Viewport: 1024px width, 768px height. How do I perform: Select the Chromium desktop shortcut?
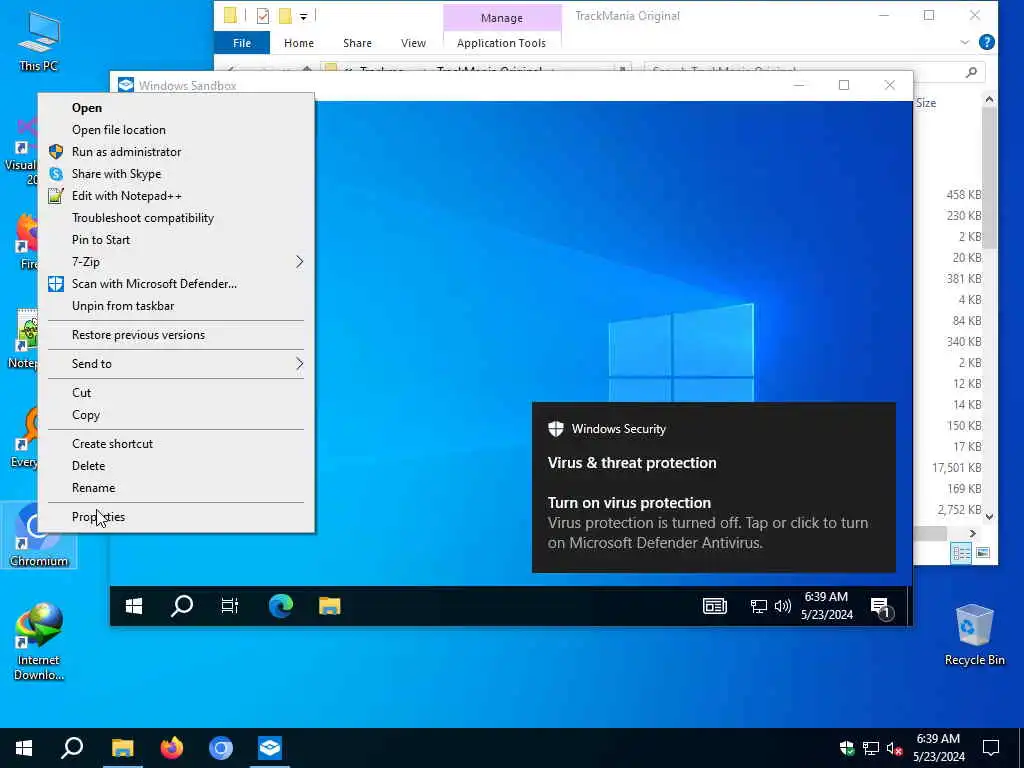39,536
